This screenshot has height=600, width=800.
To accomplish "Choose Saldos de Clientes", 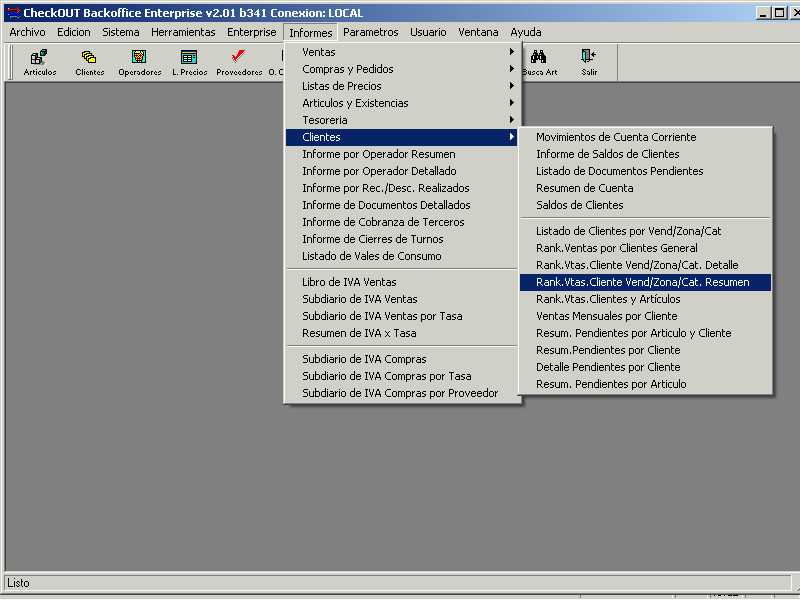I will [x=645, y=205].
